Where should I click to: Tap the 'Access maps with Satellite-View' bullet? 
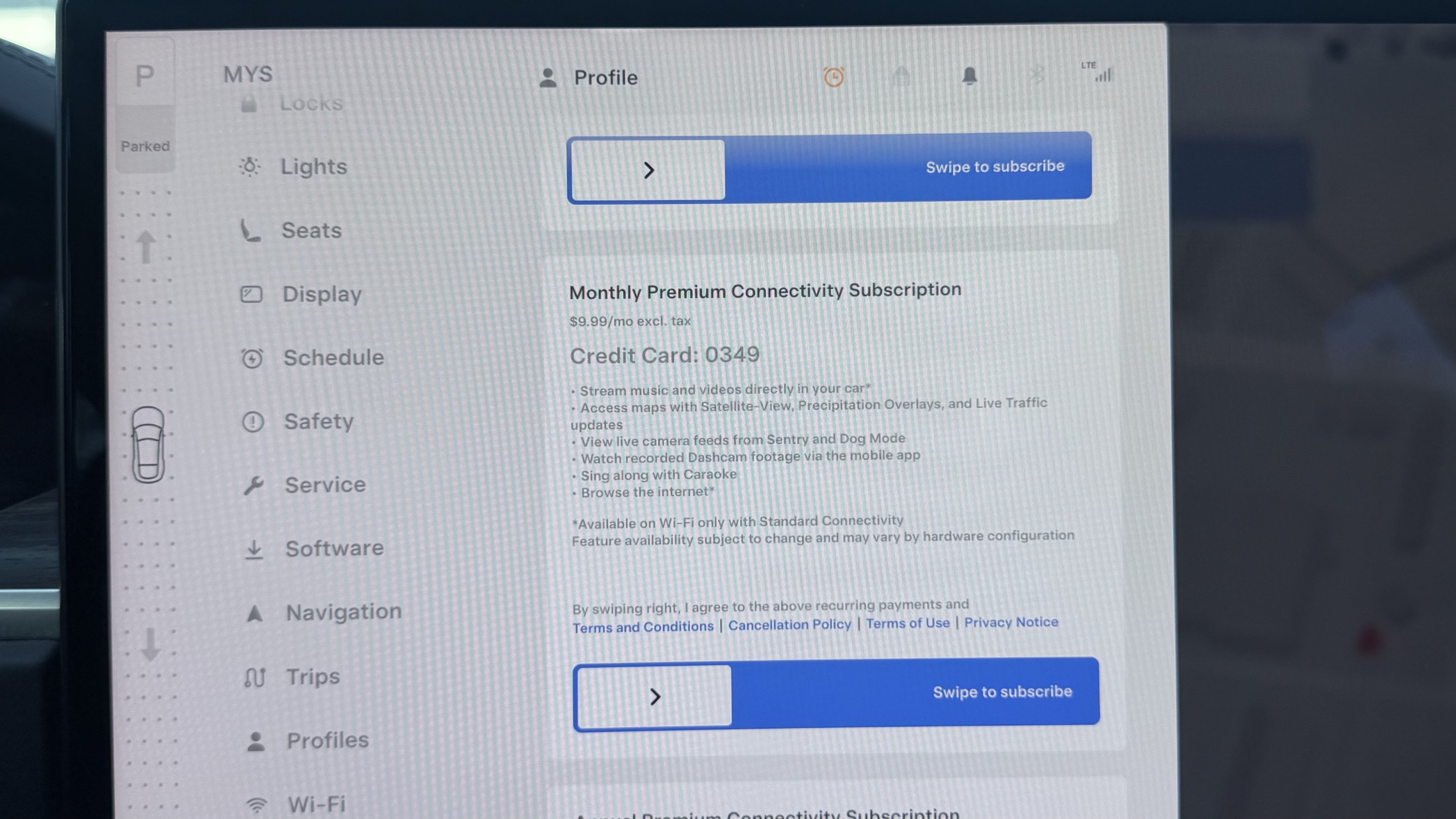tap(809, 414)
